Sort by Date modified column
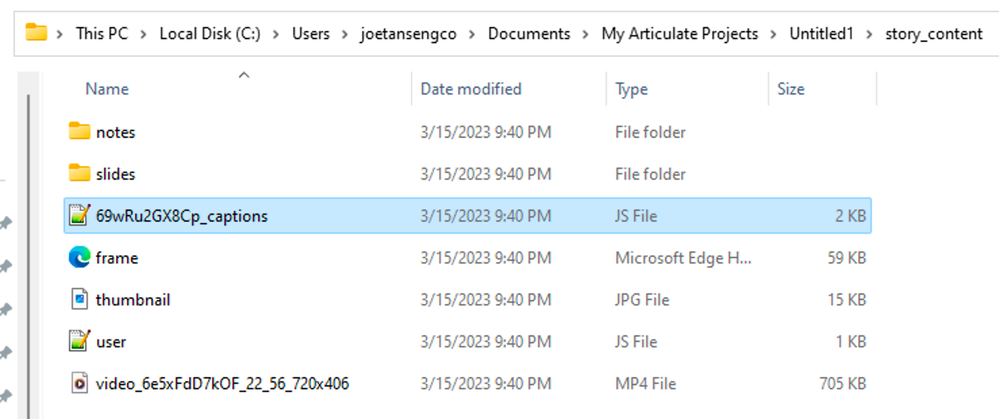This screenshot has width=999, height=419. coord(471,89)
